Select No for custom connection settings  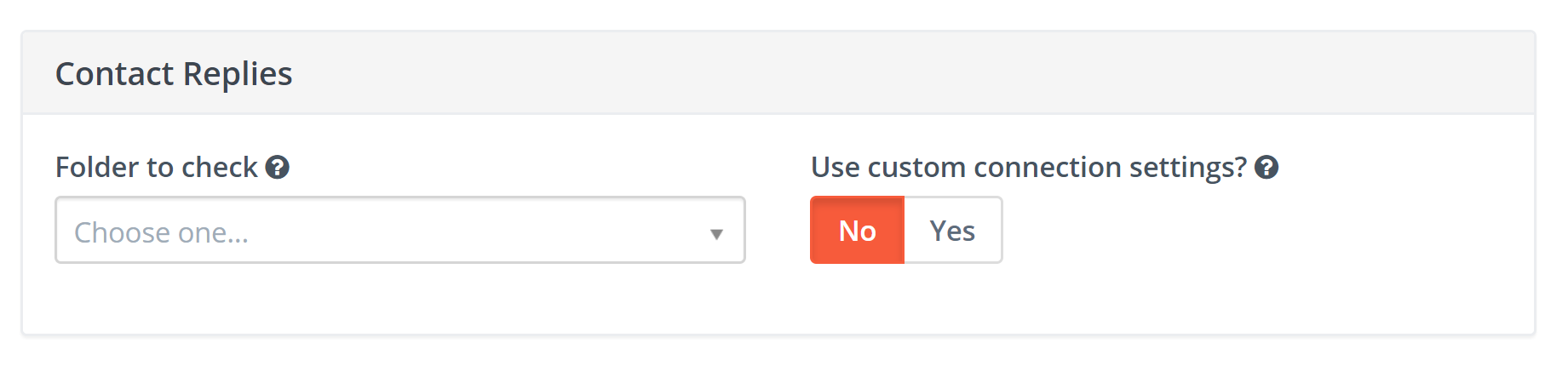(857, 231)
